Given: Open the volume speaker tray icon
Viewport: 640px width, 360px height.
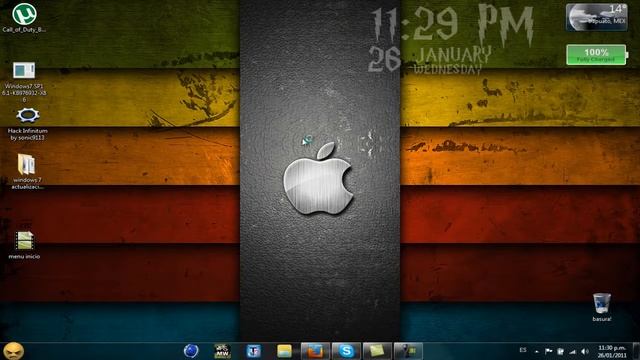Looking at the screenshot, I should point(584,351).
